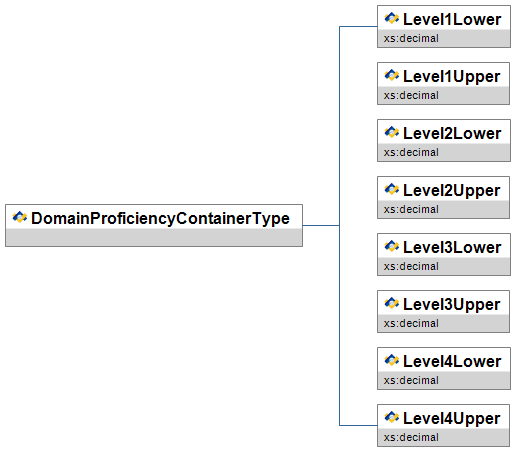Screen dimensions: 515x451
Task: Click the Level1Upper element icon
Action: pyautogui.click(x=391, y=75)
